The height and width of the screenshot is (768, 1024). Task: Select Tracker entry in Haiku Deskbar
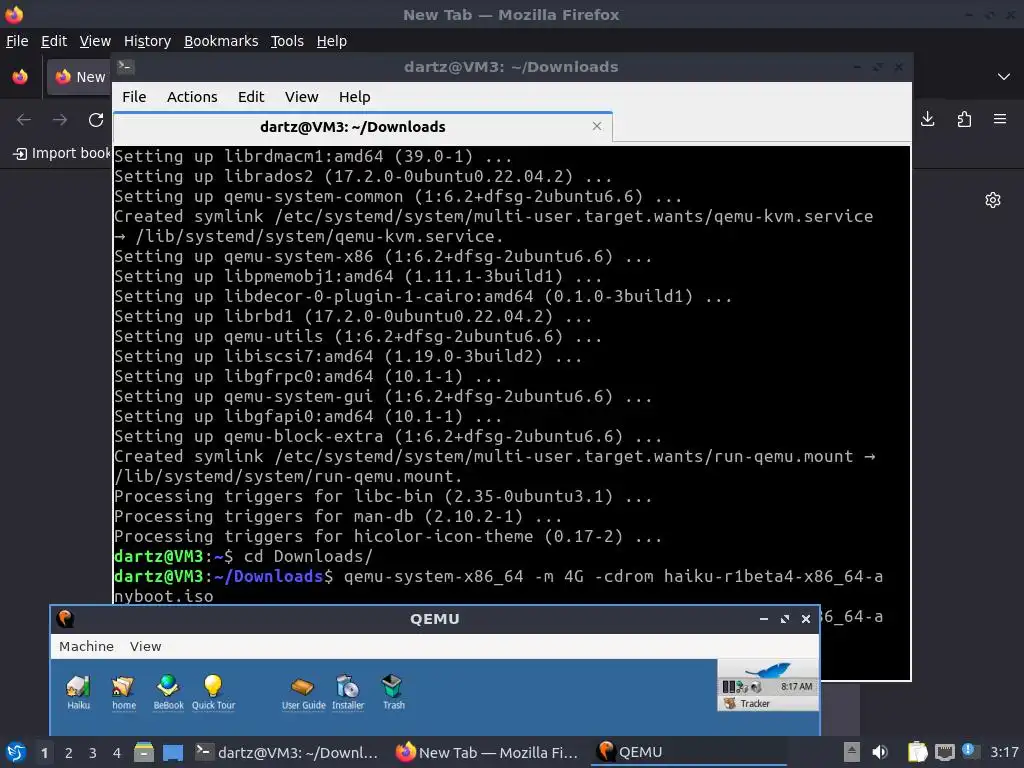(768, 703)
